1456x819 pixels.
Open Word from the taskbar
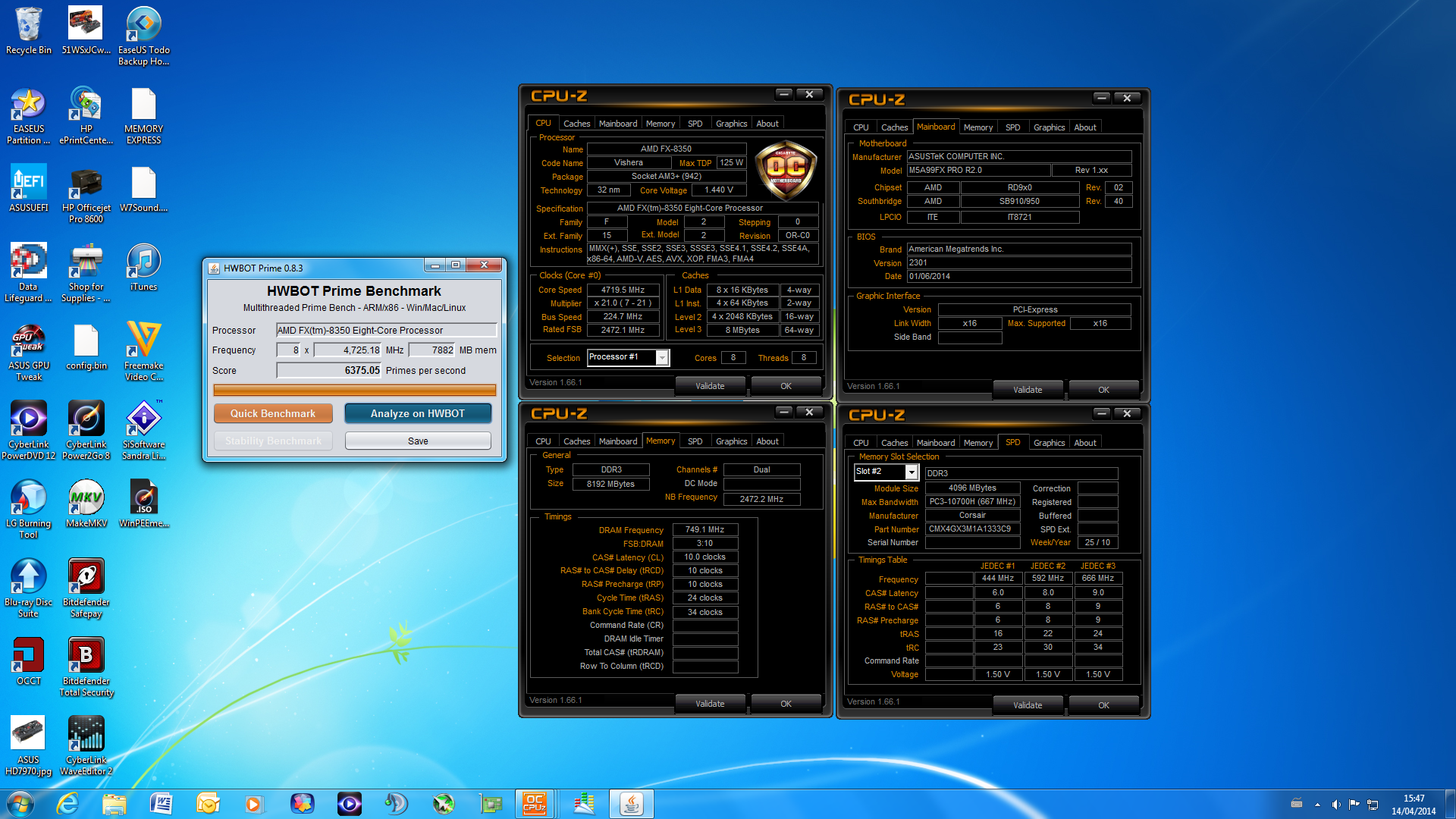point(161,804)
